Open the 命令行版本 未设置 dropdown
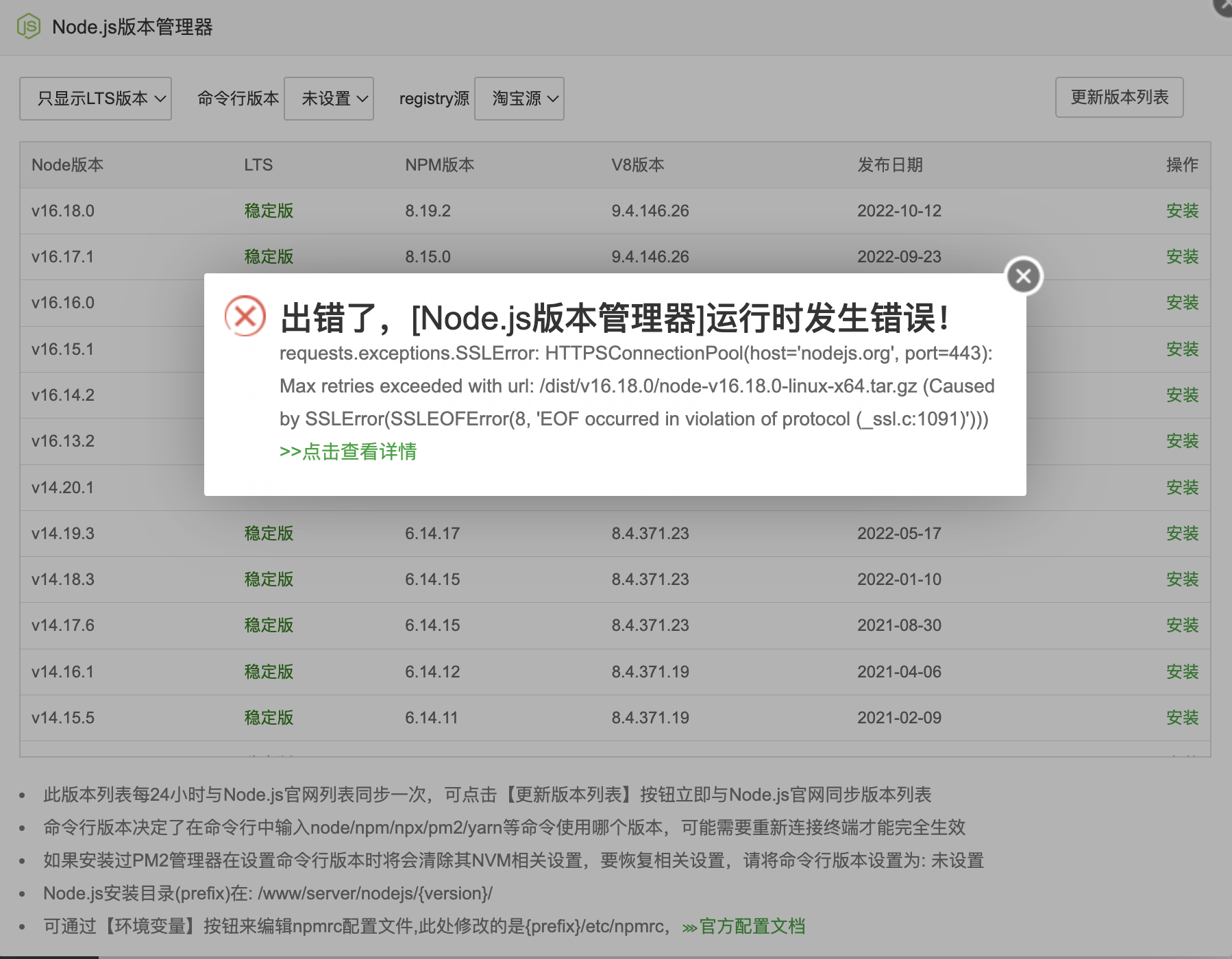This screenshot has width=1232, height=959. point(329,99)
